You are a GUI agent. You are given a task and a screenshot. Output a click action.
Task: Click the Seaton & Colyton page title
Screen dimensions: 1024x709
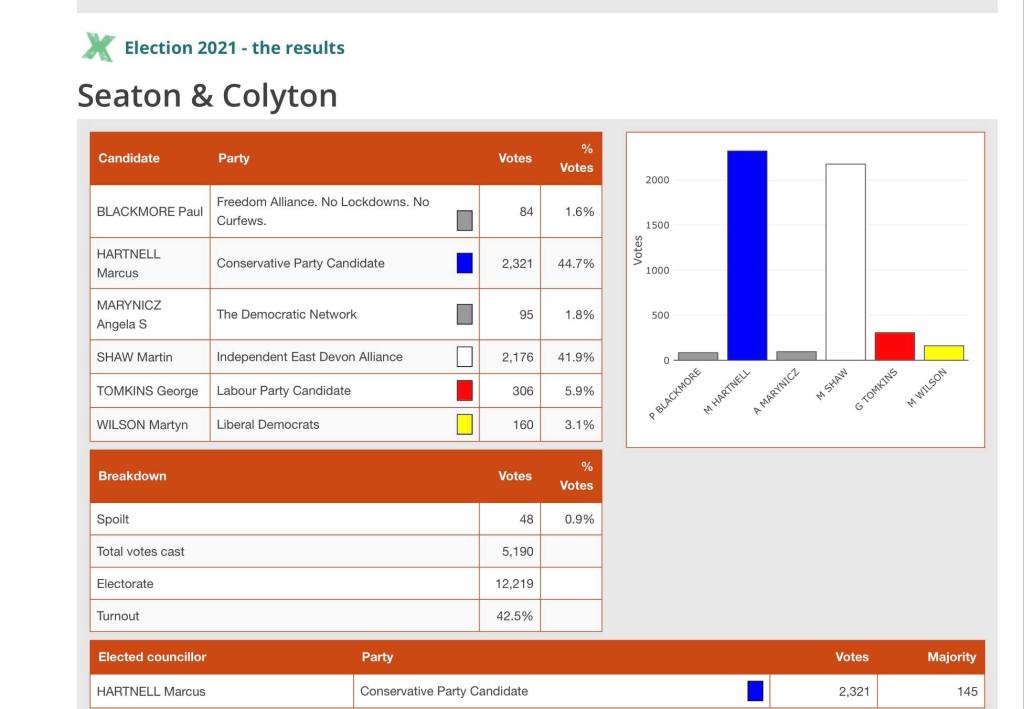207,96
